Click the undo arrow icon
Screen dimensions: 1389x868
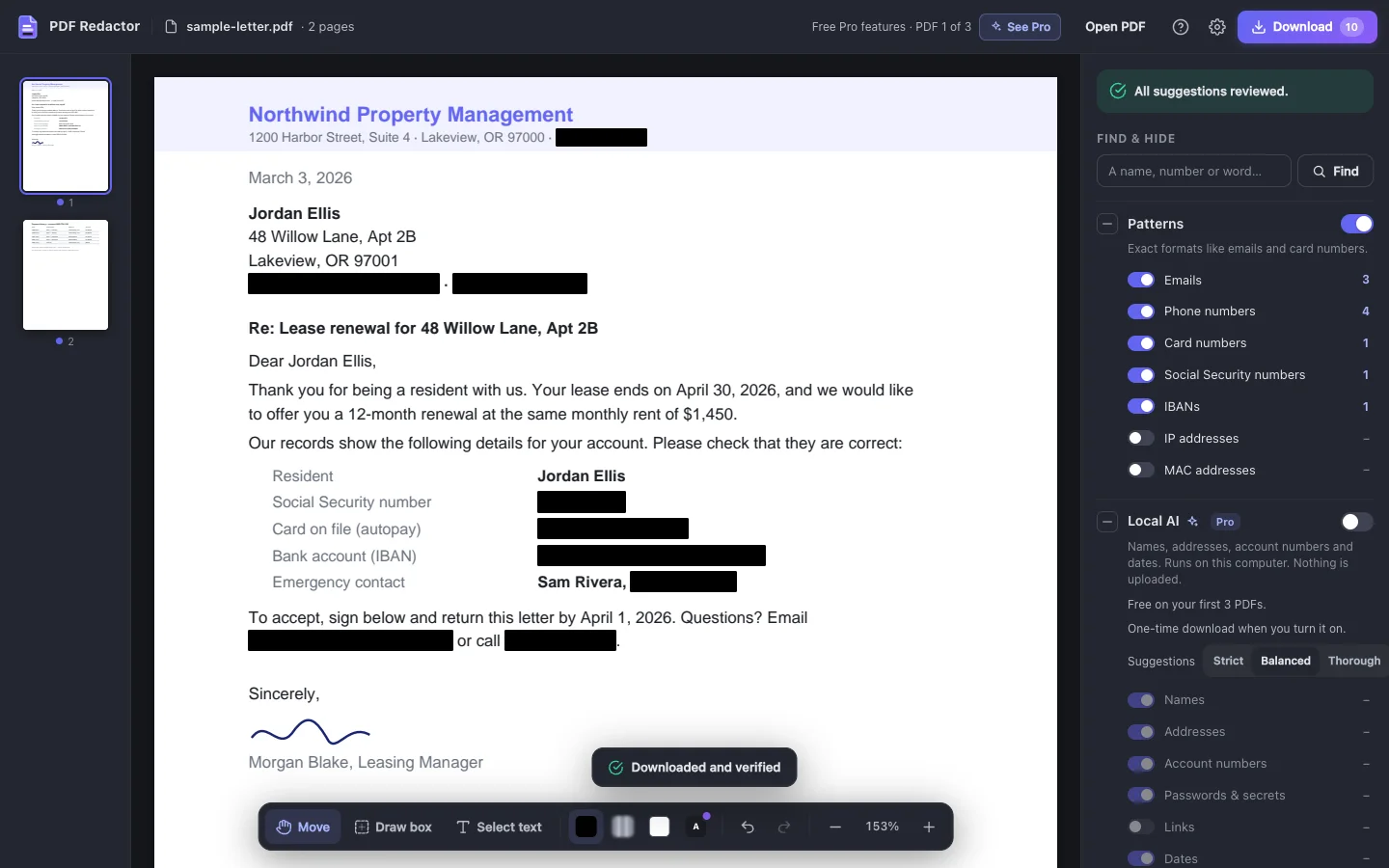[x=748, y=827]
